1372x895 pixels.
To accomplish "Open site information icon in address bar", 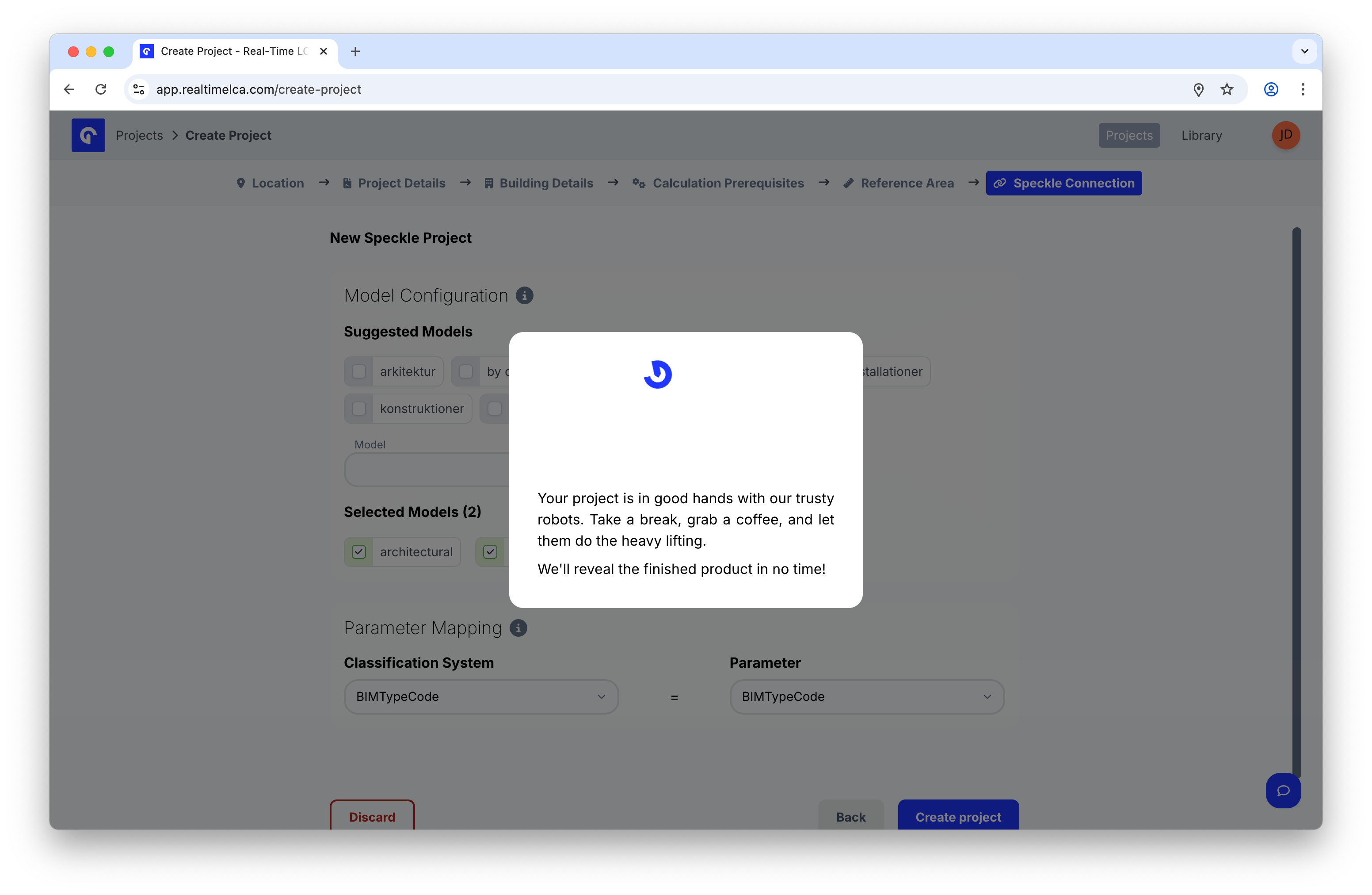I will [x=139, y=89].
